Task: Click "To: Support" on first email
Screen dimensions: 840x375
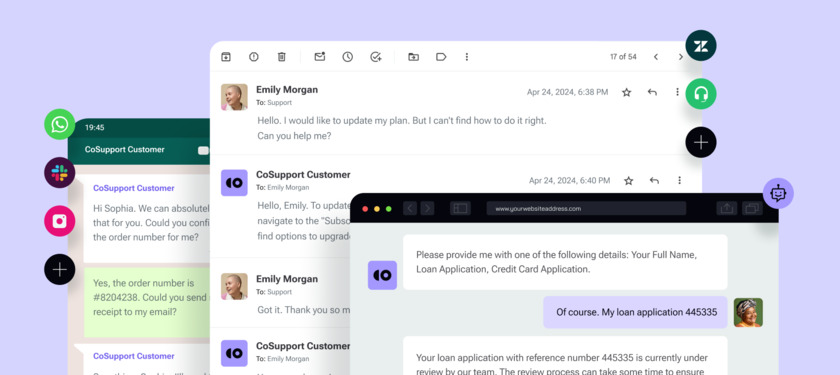Action: click(x=274, y=102)
